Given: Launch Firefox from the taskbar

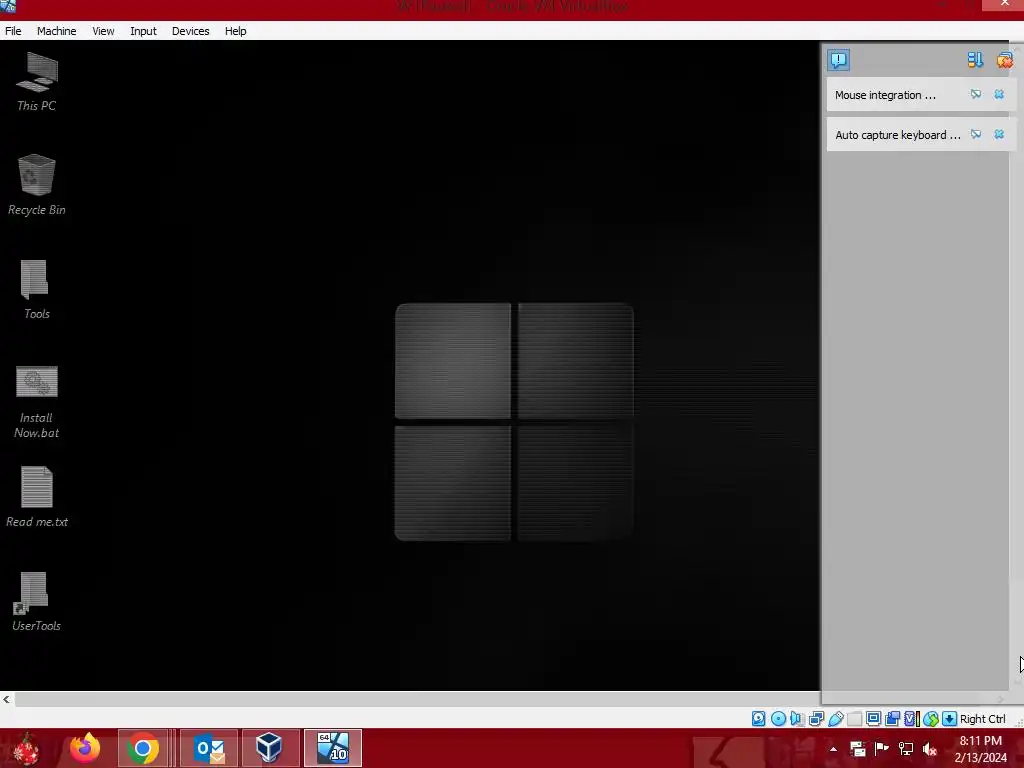Looking at the screenshot, I should [x=85, y=748].
